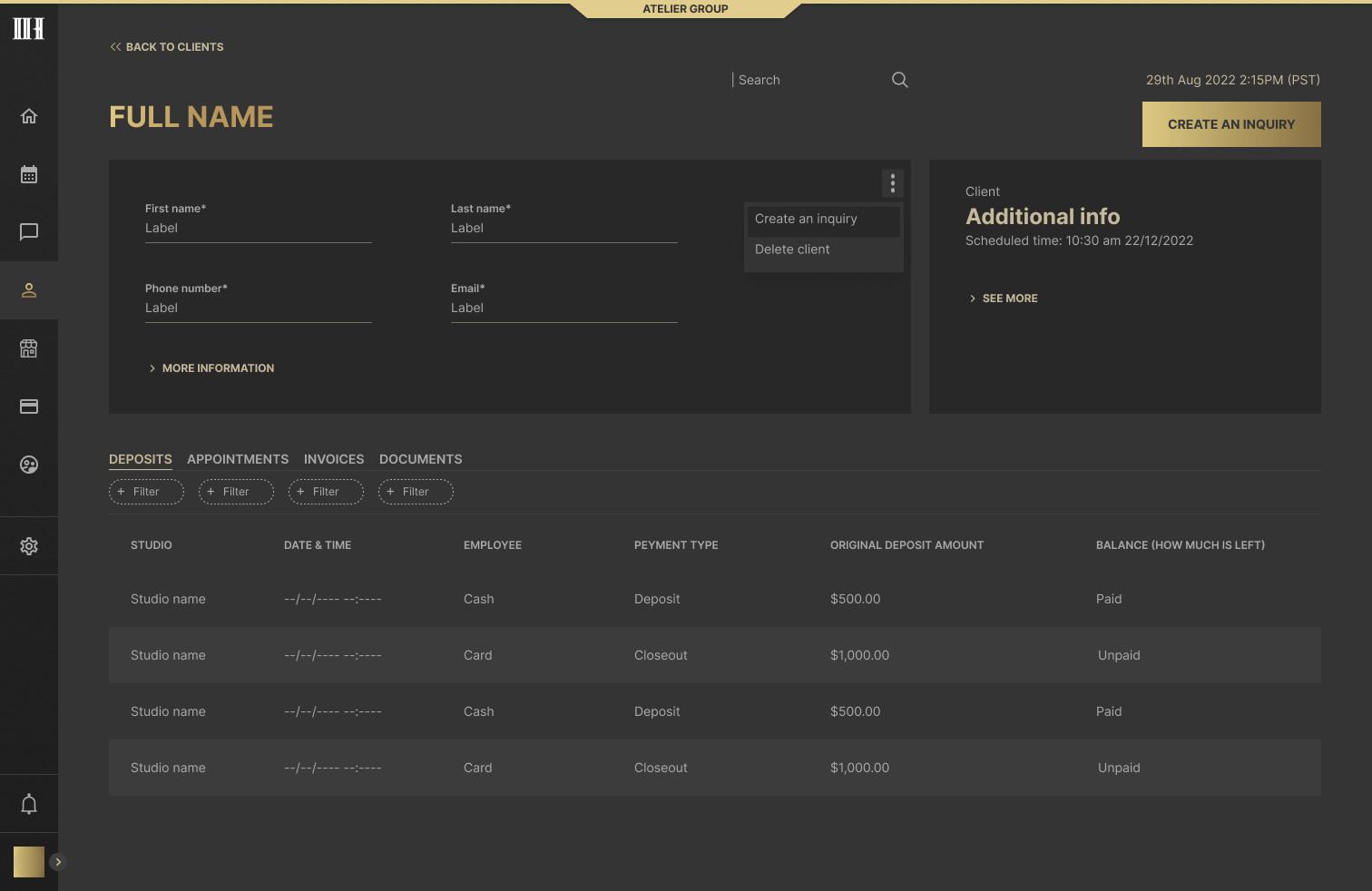Click the 'Additional info' heading
This screenshot has height=891, width=1372.
[x=1043, y=217]
